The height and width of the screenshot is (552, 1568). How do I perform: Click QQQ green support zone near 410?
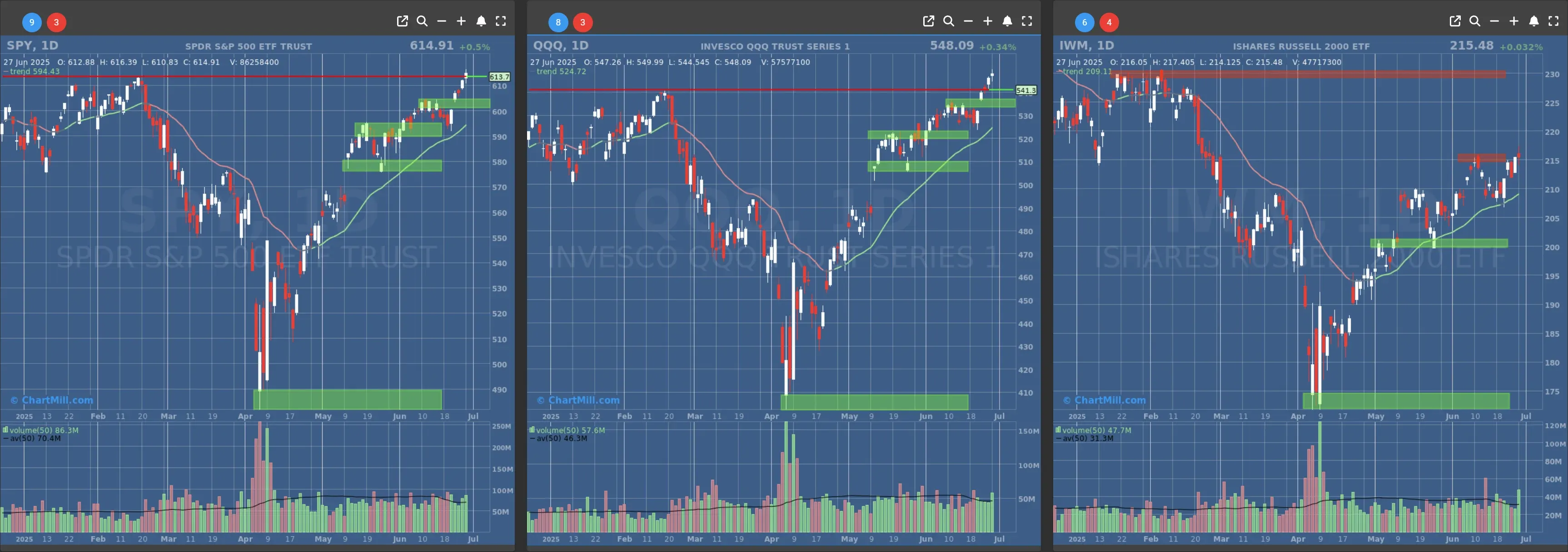click(x=875, y=402)
